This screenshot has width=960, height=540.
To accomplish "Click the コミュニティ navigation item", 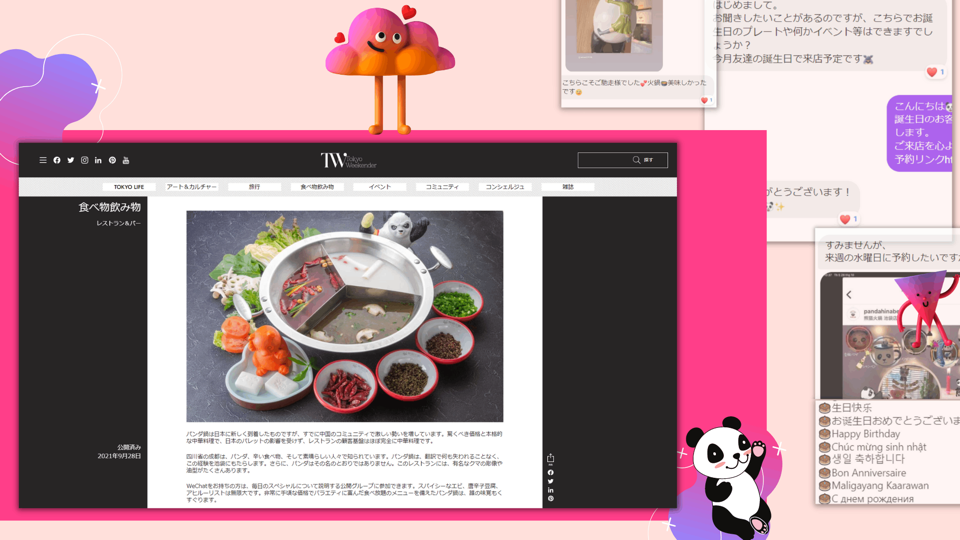I will (x=442, y=187).
